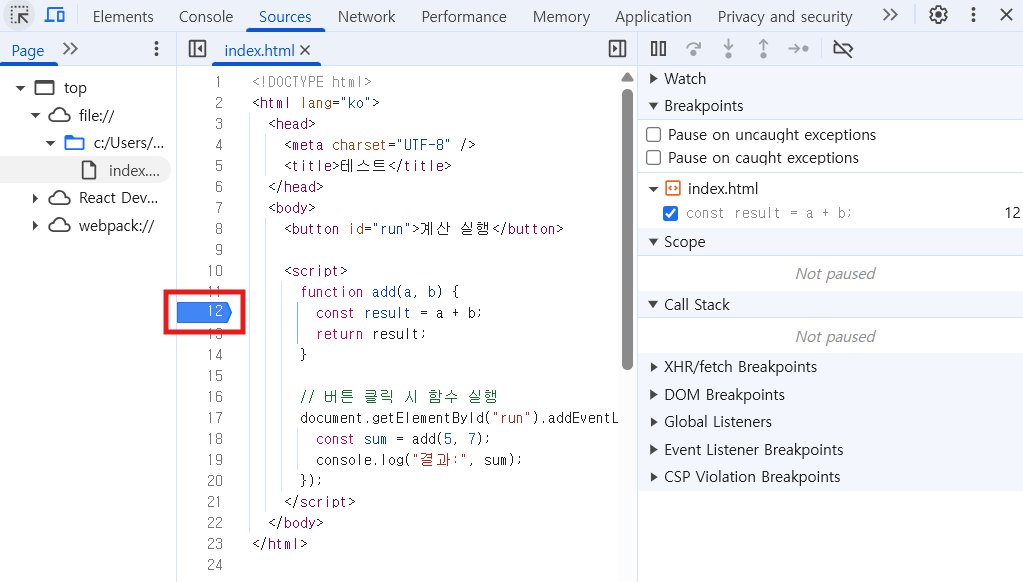1023x582 pixels.
Task: Jump to breakpoint code const result
Action: pyautogui.click(x=769, y=213)
